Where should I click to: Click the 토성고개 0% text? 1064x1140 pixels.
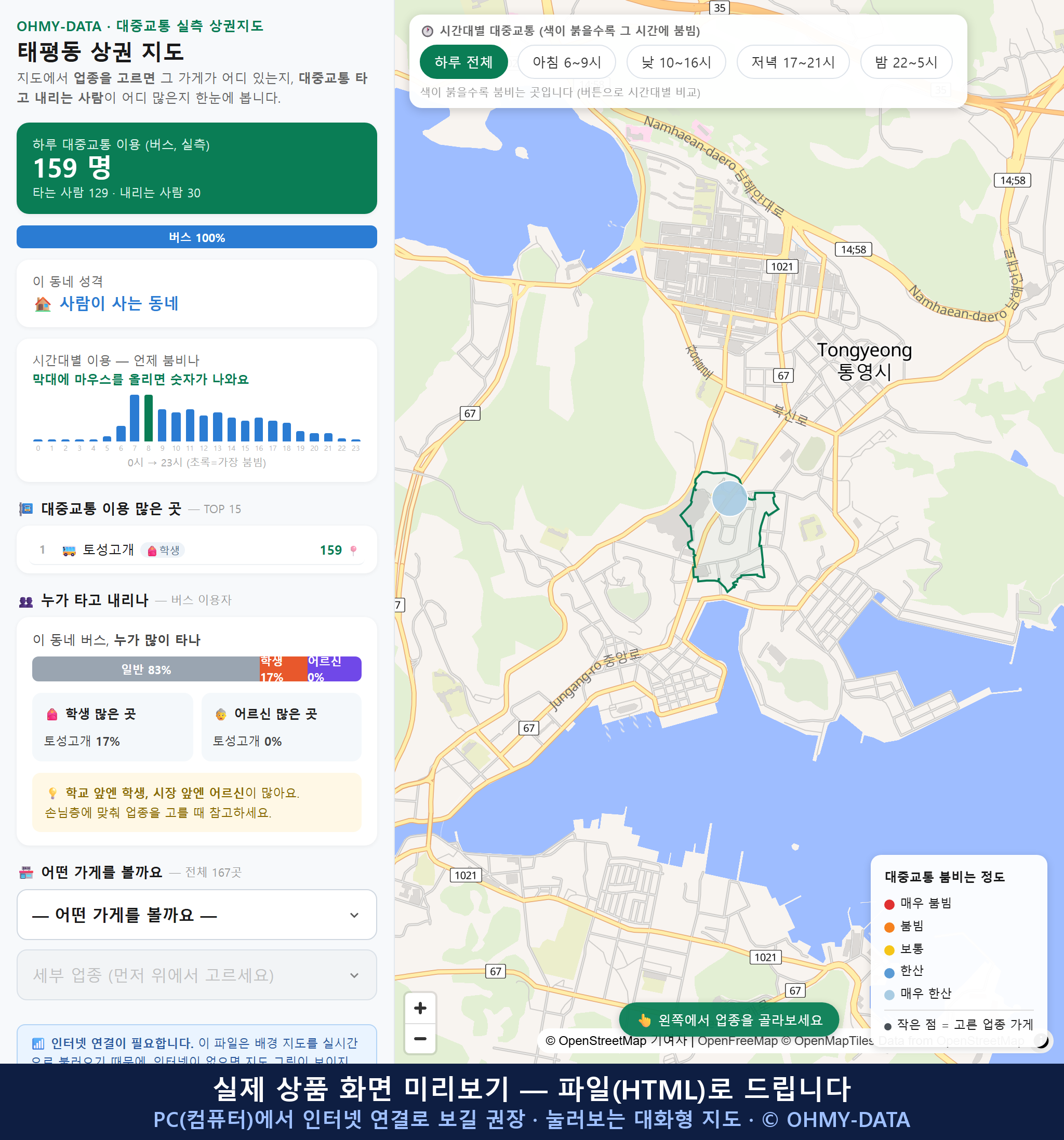coord(247,742)
